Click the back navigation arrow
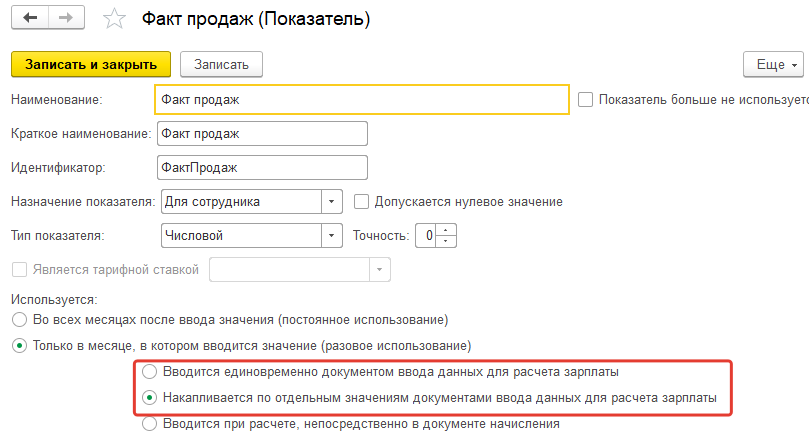 32,18
